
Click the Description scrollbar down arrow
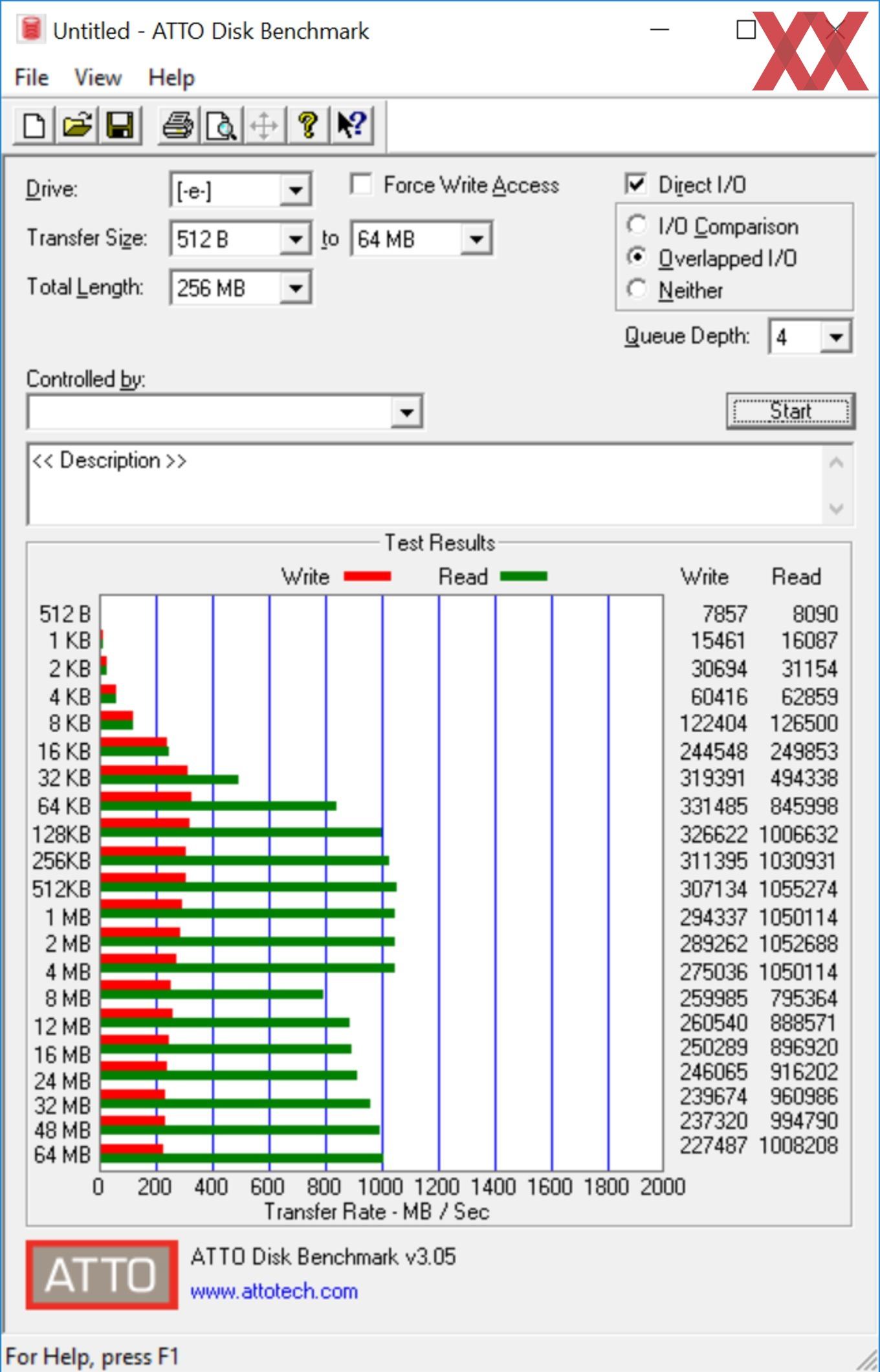(x=836, y=508)
